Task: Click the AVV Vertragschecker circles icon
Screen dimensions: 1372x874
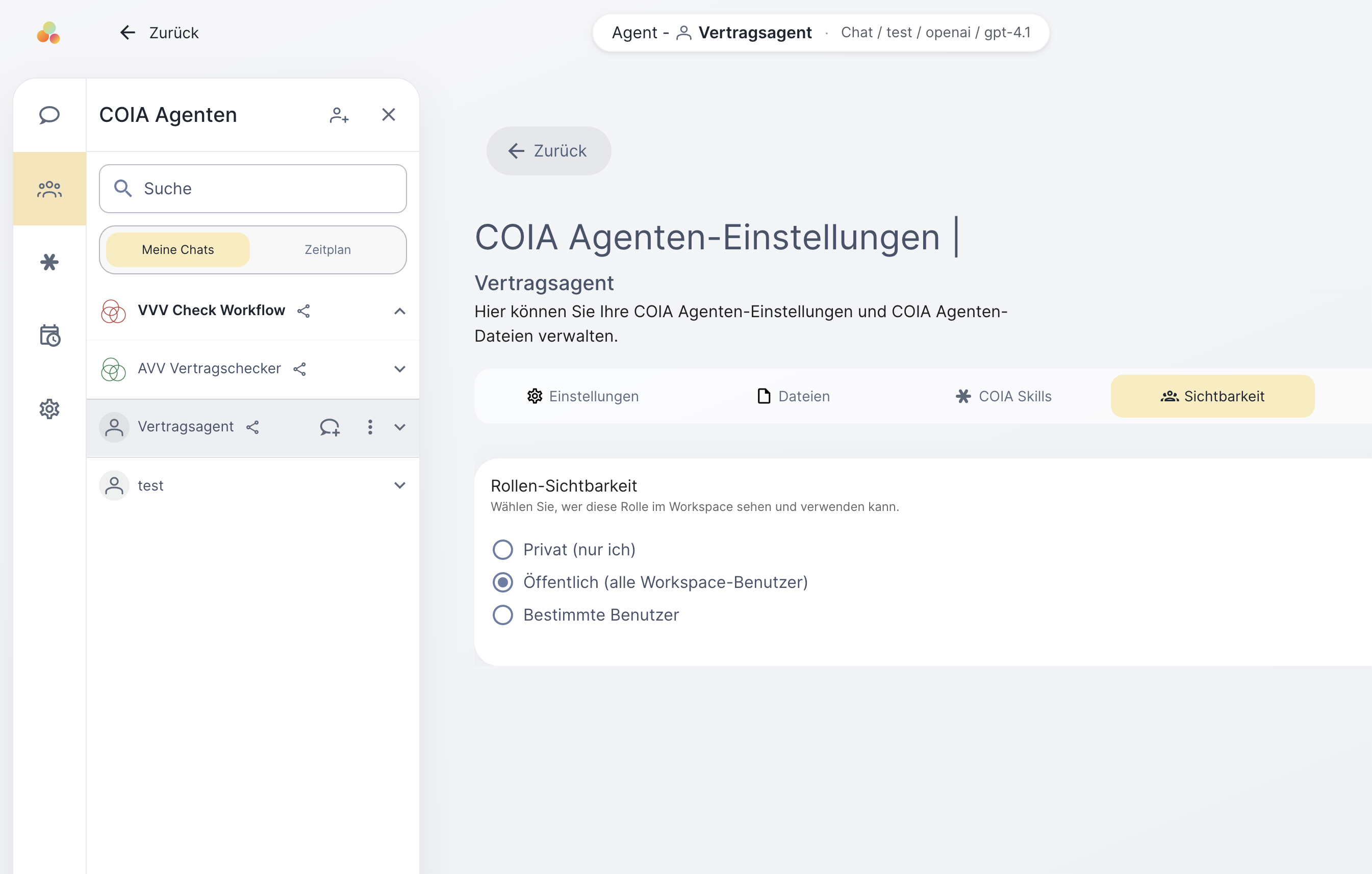Action: point(113,369)
